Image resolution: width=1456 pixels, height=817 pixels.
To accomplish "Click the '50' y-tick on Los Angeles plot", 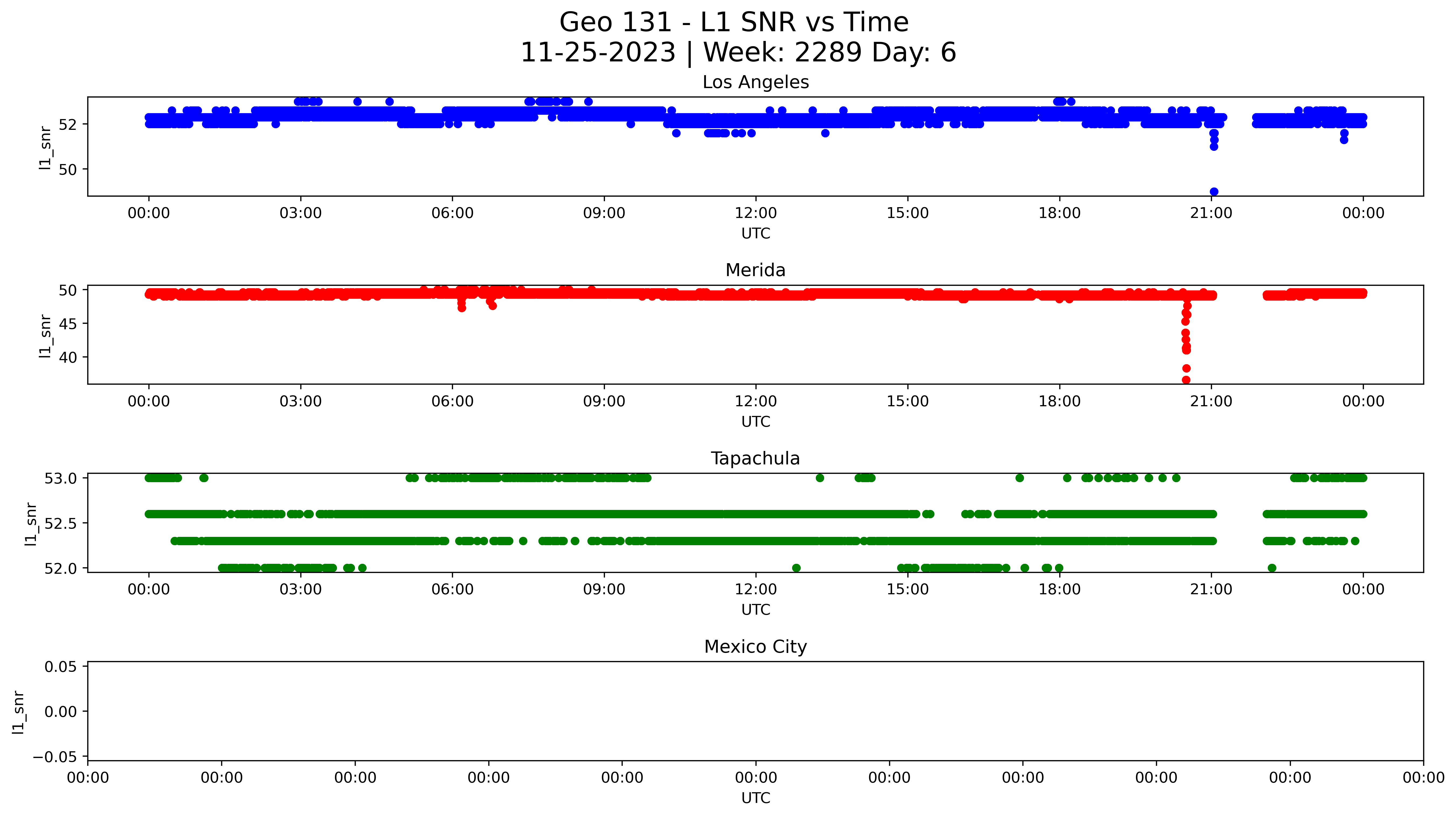I will tap(68, 170).
